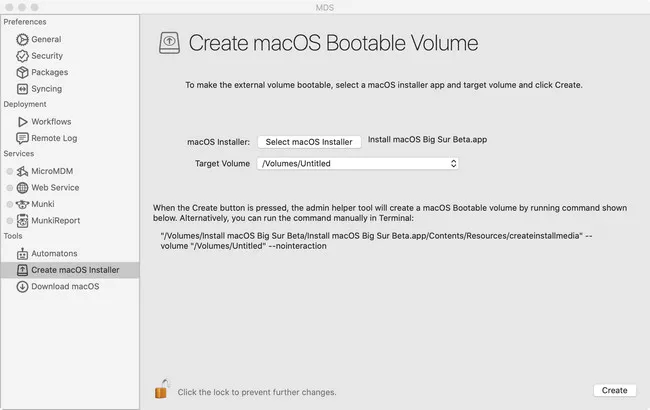Viewport: 650px width, 410px height.
Task: Click the createinstallmedia command text
Action: pos(376,241)
